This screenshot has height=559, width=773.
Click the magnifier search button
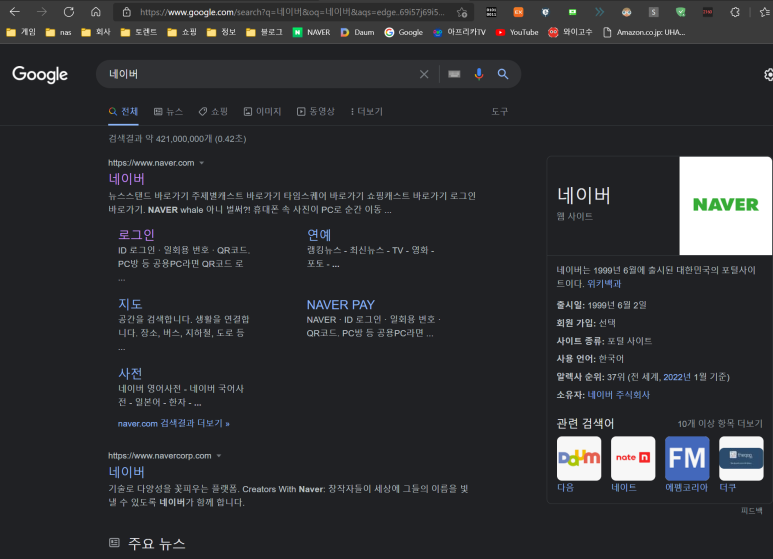pos(503,74)
